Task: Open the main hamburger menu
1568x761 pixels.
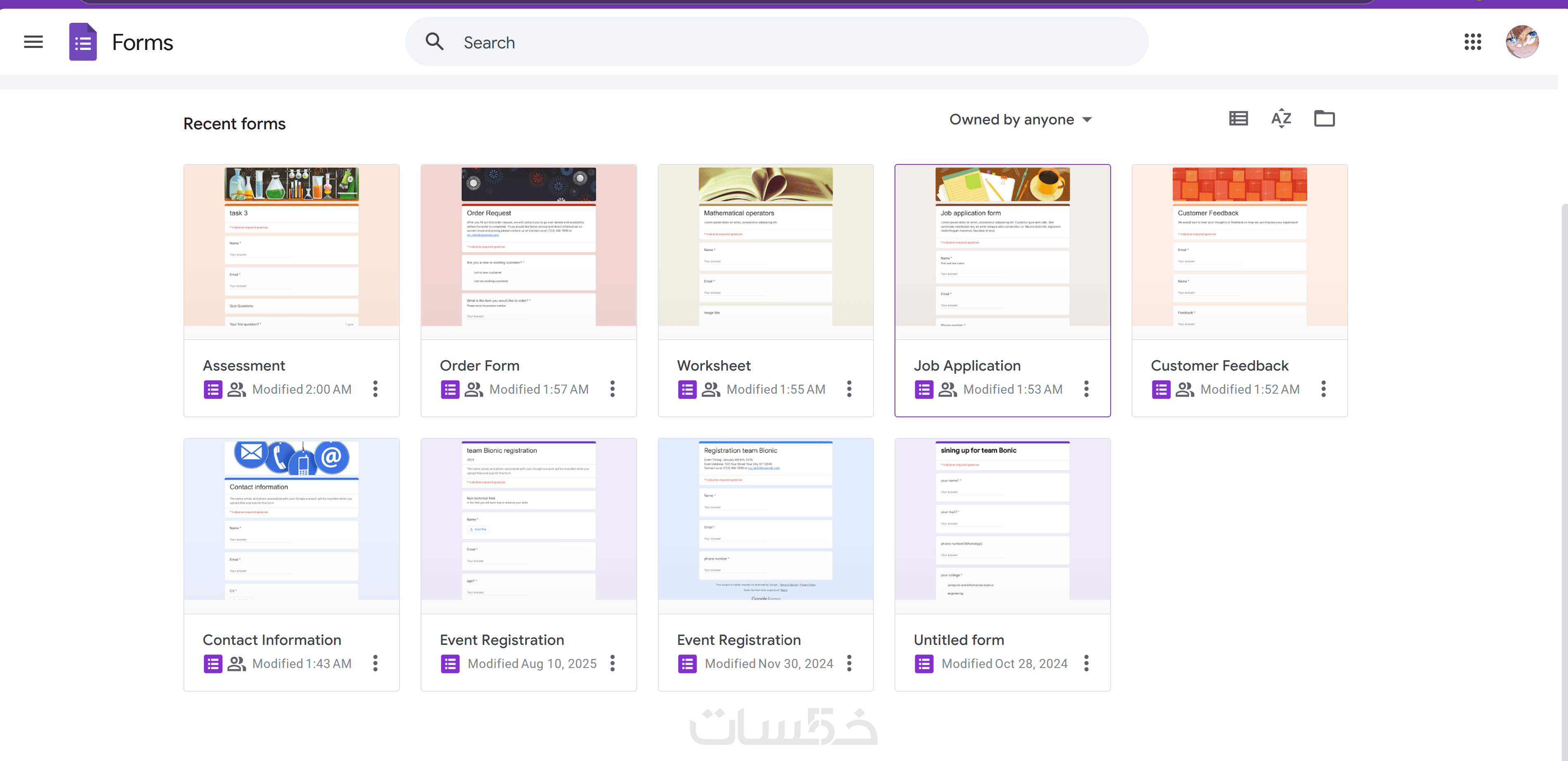Action: (33, 42)
